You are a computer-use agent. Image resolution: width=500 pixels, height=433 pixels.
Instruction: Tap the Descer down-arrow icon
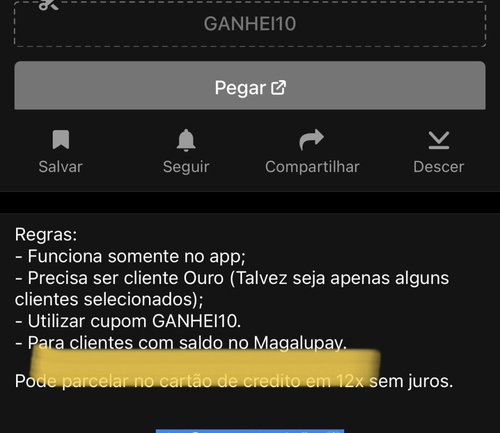click(439, 140)
